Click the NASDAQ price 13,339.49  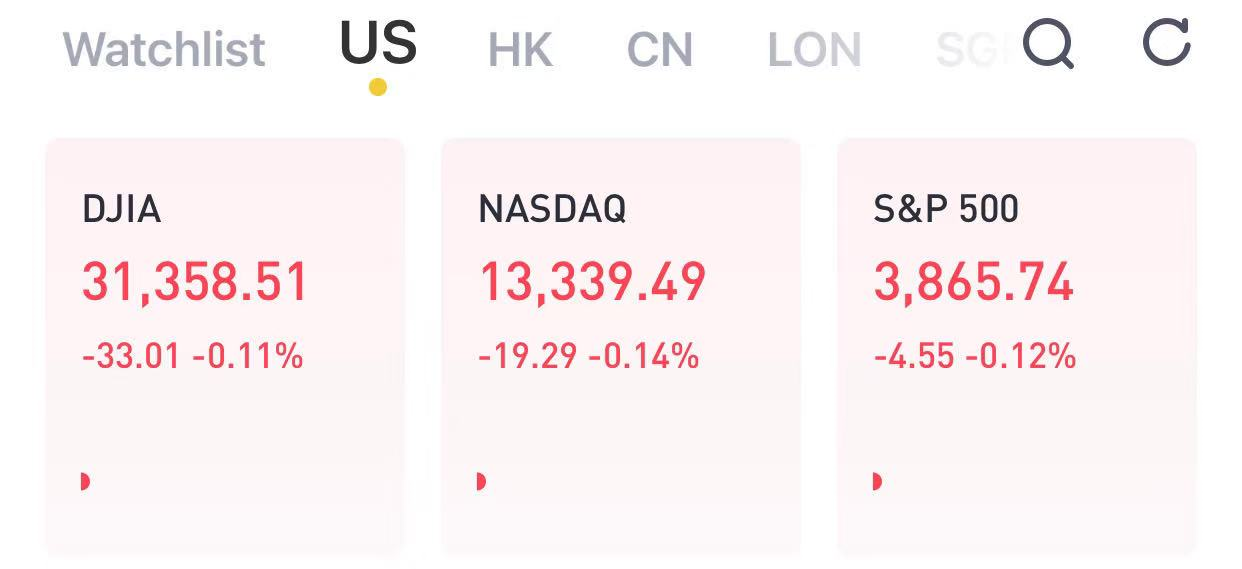592,282
